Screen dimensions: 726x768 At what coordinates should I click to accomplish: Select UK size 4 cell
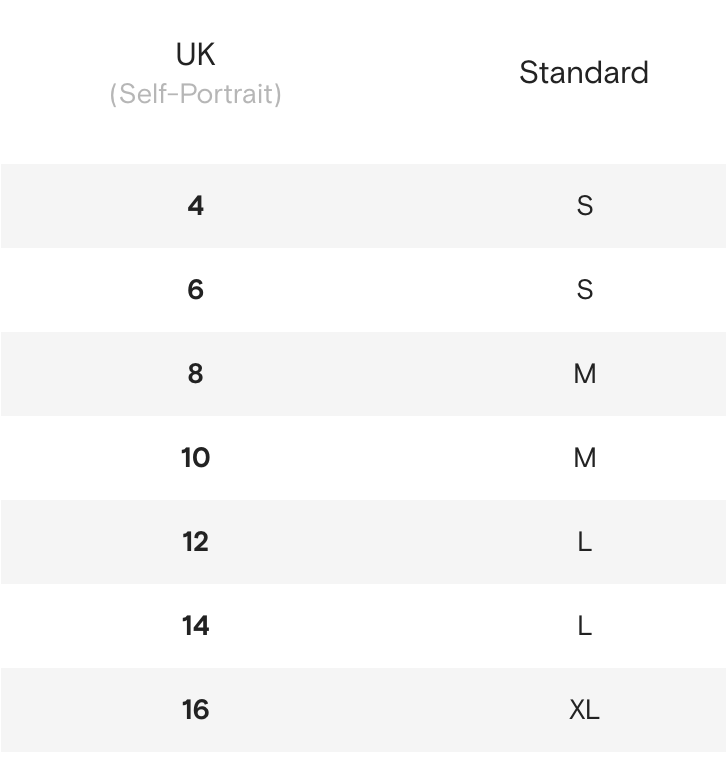pos(195,206)
